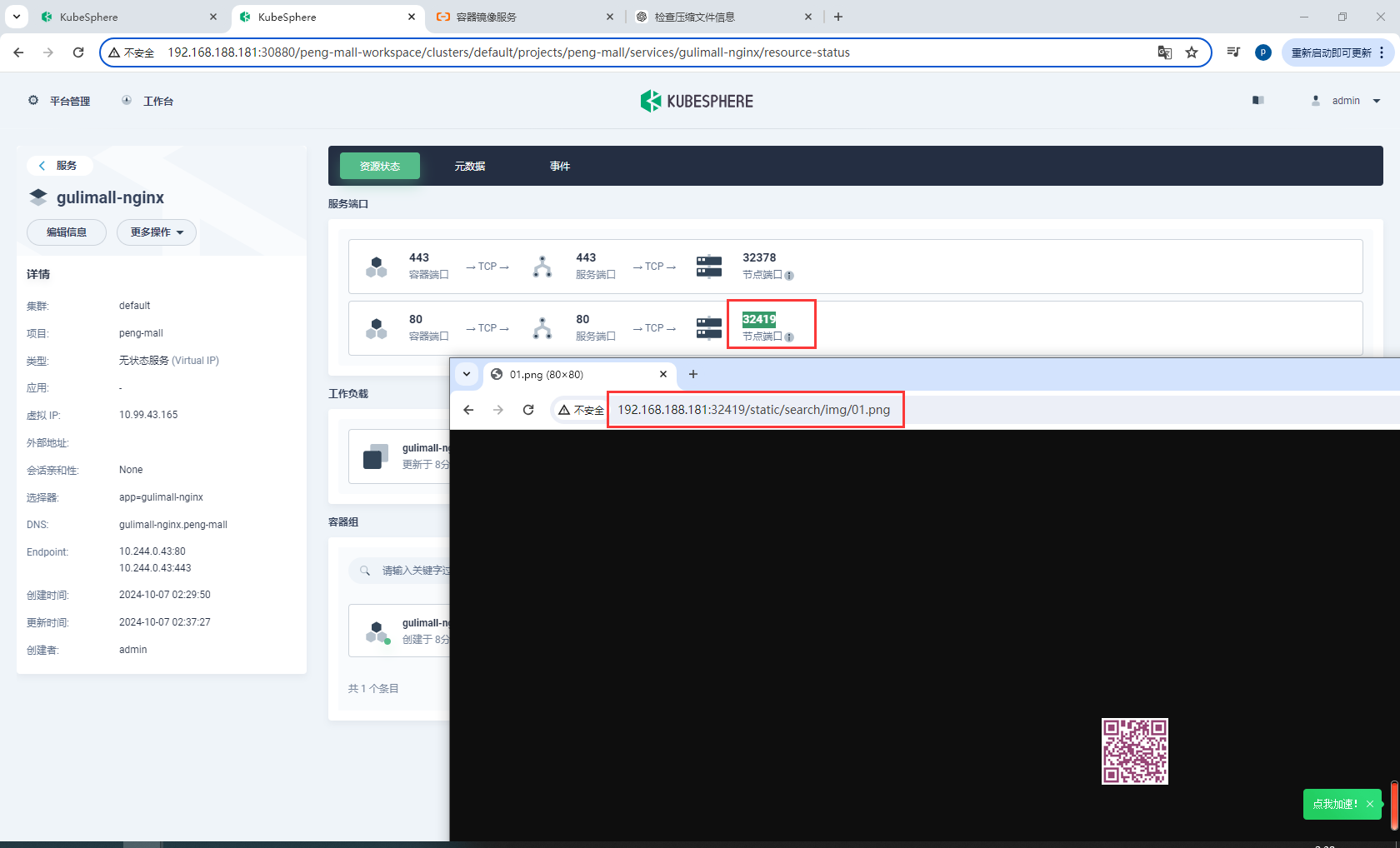Click the node port server icon for 32419

pos(709,328)
